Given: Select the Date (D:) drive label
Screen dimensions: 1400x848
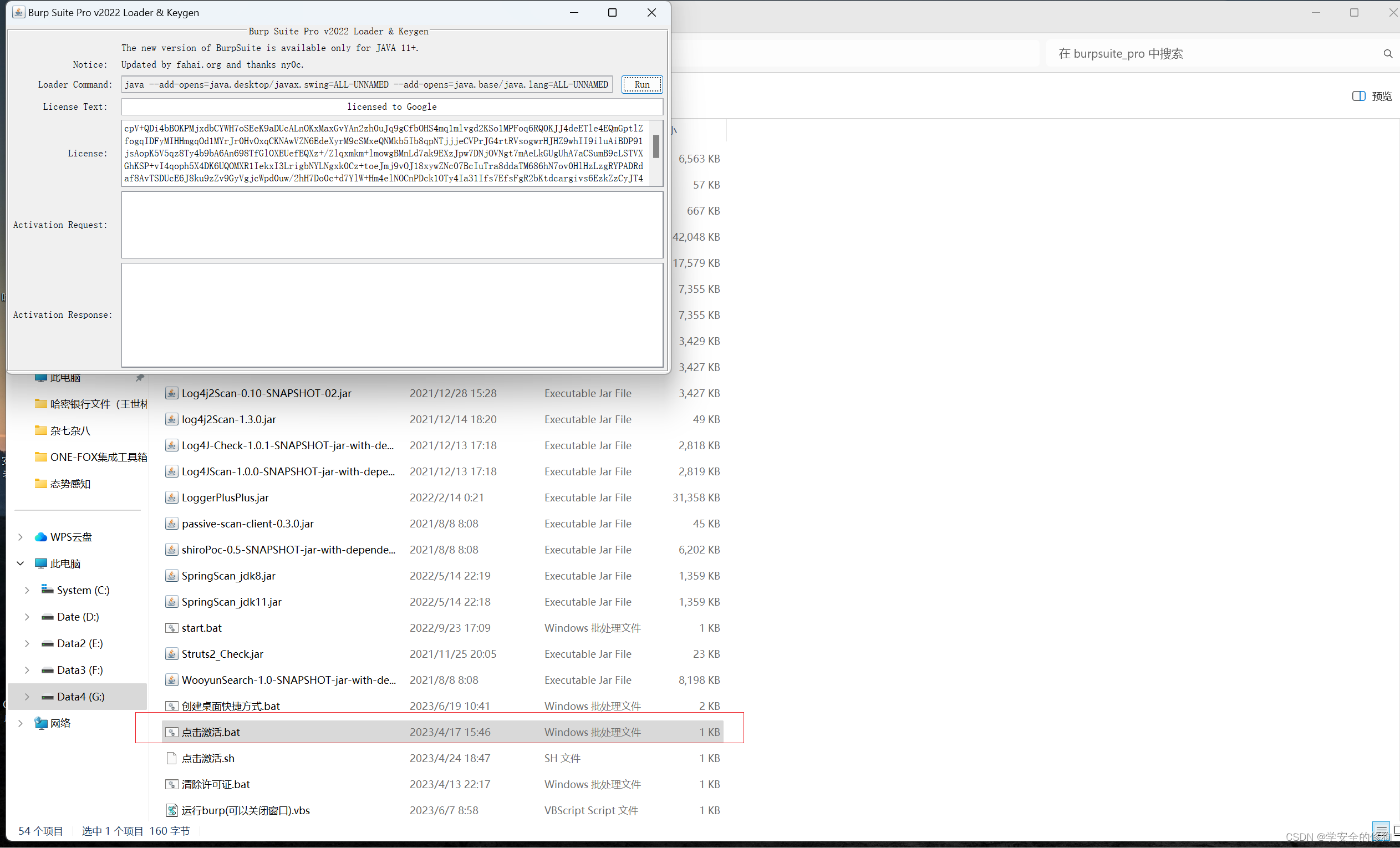Looking at the screenshot, I should click(x=78, y=617).
